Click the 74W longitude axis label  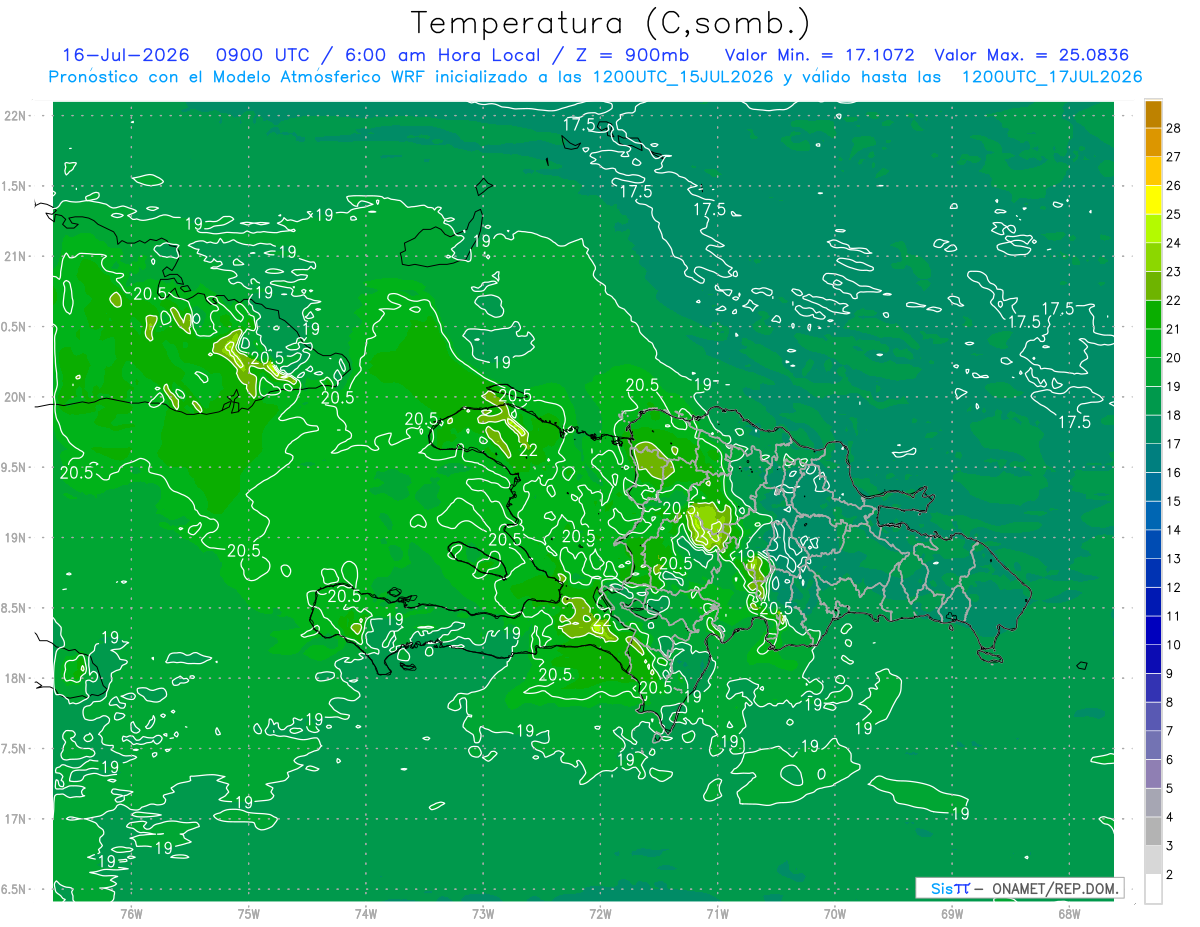[x=366, y=913]
